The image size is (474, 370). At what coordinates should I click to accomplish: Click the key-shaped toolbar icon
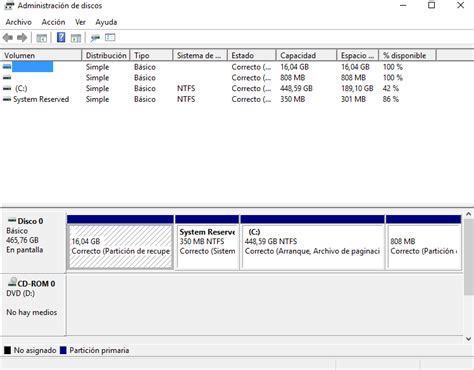coord(95,38)
